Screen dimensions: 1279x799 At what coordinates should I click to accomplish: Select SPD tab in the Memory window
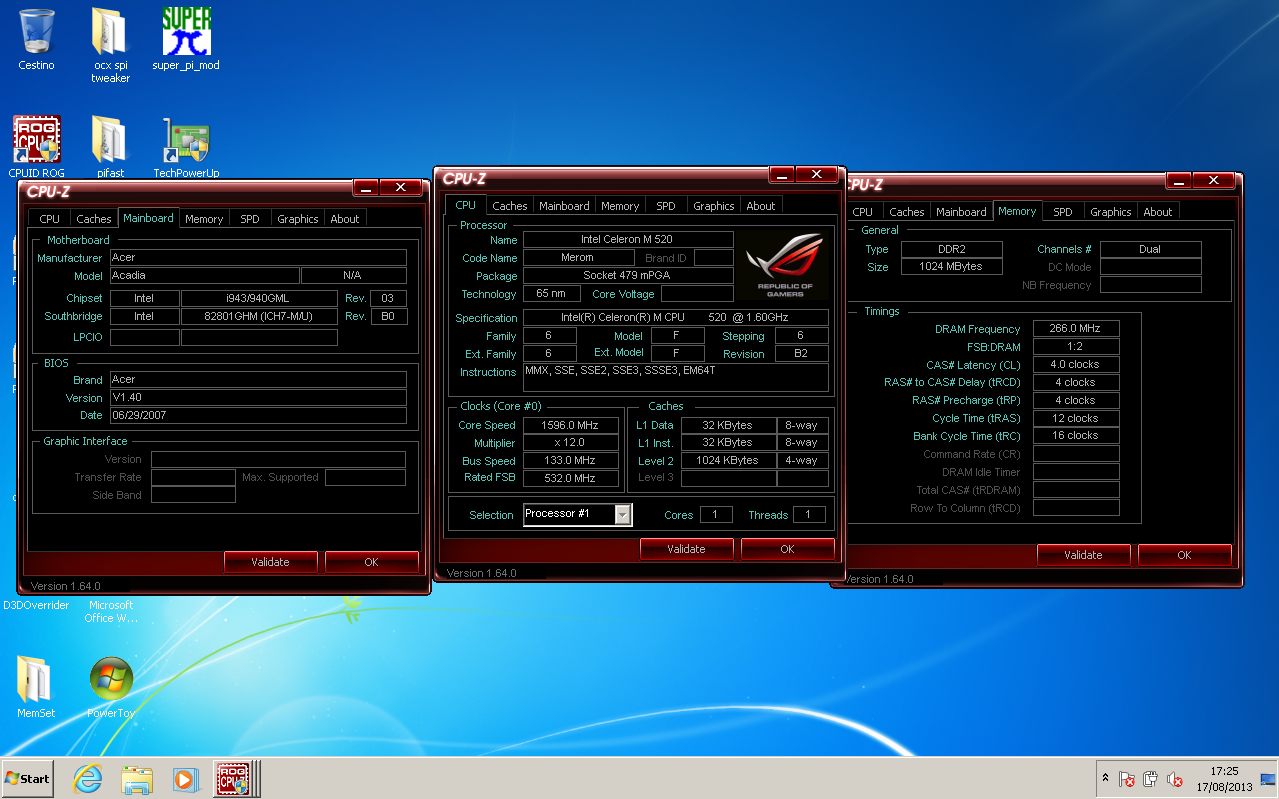[1063, 212]
